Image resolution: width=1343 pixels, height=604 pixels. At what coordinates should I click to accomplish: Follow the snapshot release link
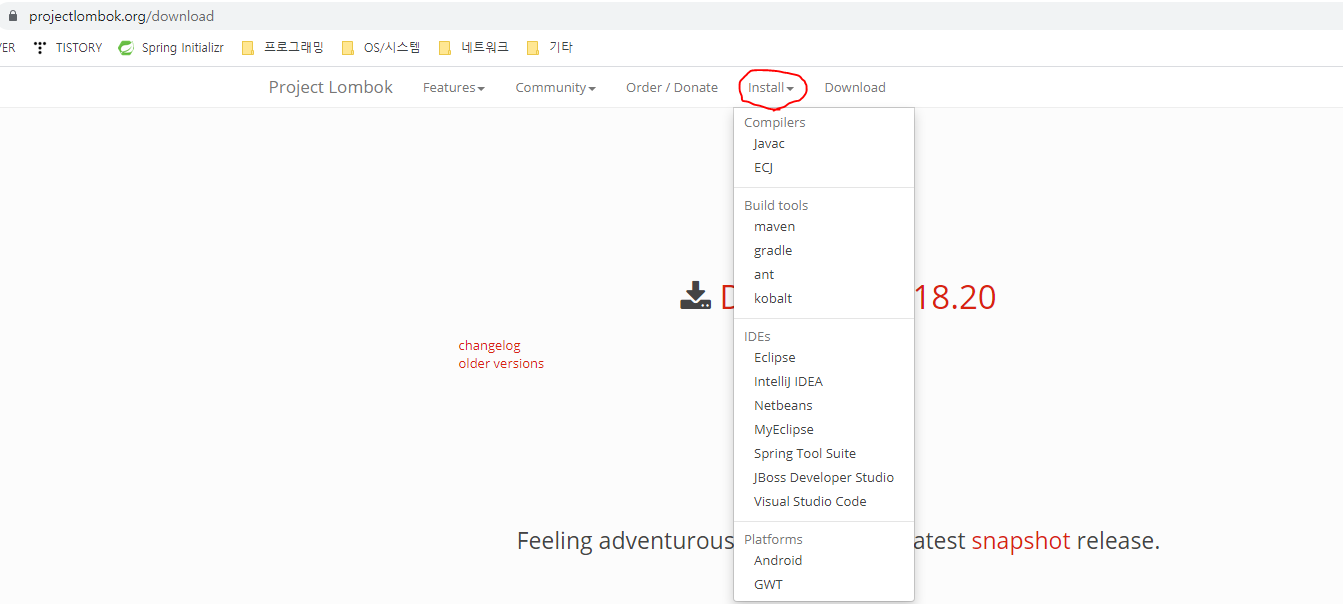[1021, 541]
